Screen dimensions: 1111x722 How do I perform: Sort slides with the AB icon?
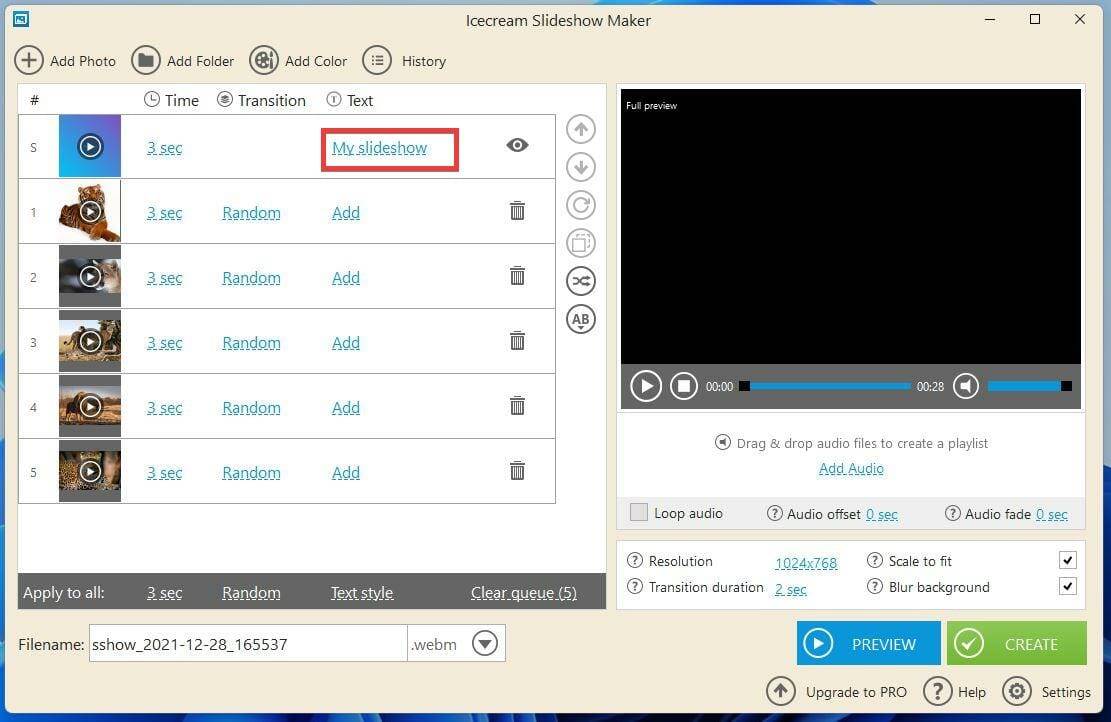(x=581, y=319)
